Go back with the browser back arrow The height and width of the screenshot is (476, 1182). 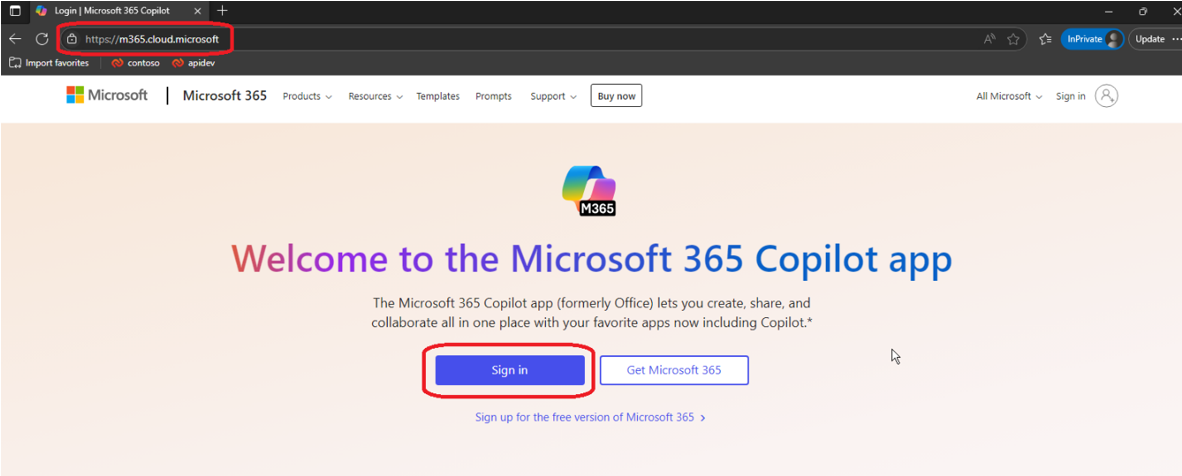[x=15, y=39]
